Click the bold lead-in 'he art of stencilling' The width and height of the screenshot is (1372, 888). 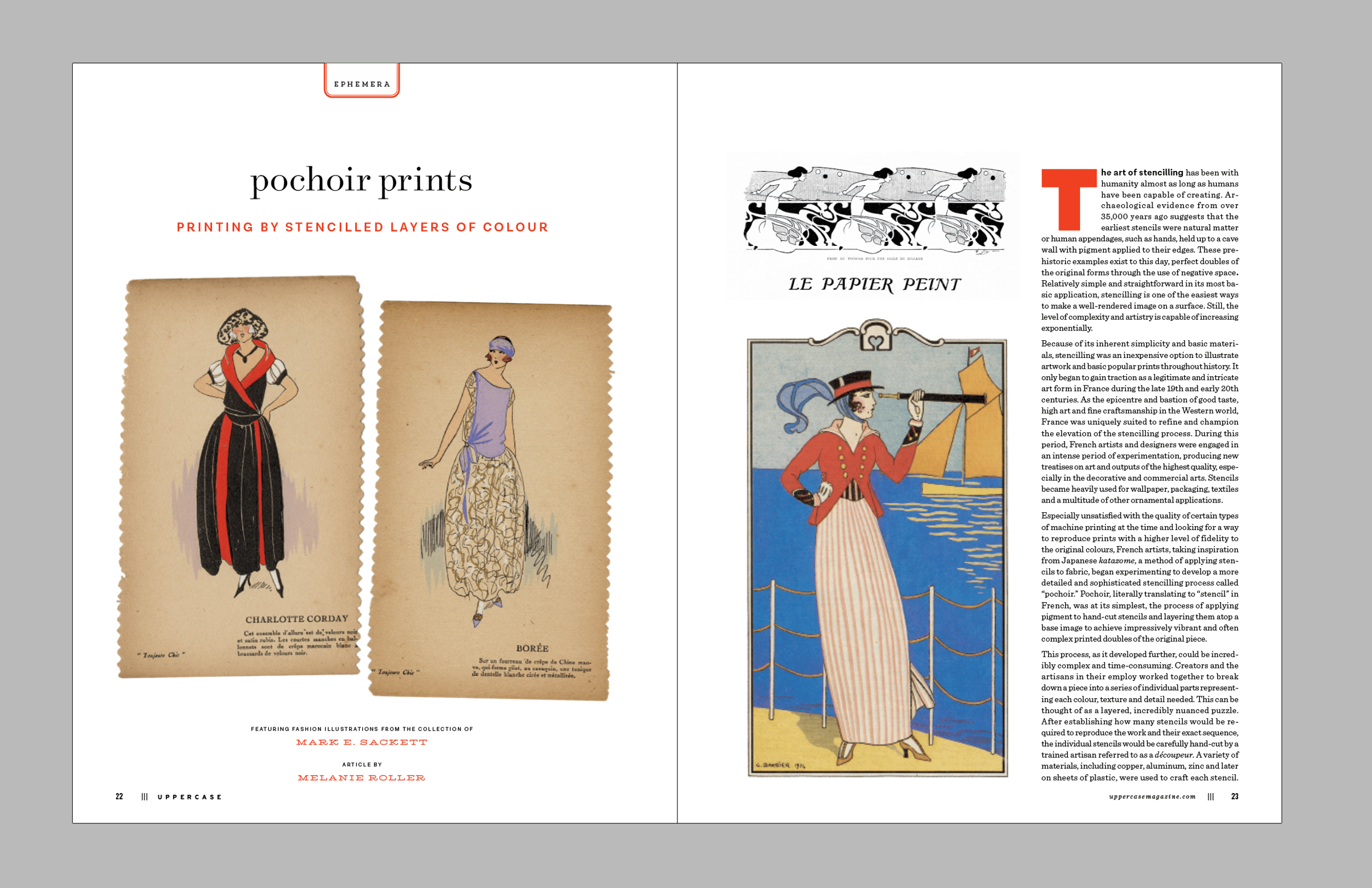1142,173
